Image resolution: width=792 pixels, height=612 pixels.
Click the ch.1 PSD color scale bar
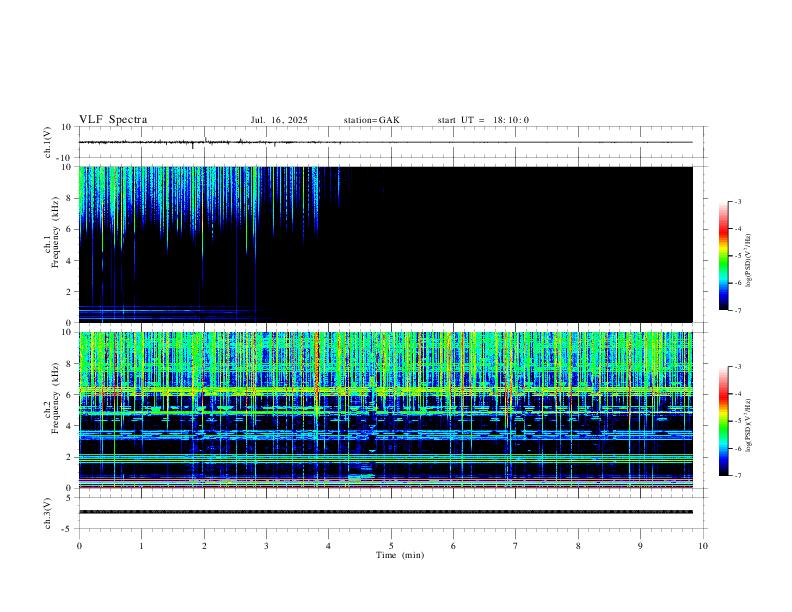click(x=723, y=256)
